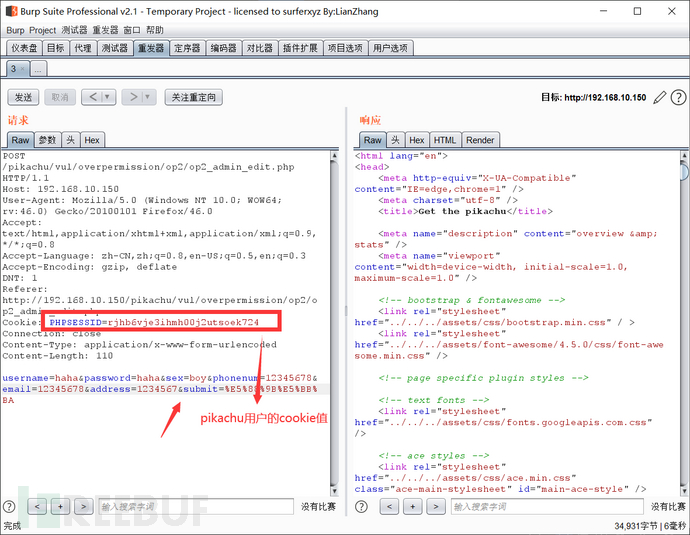690x535 pixels.
Task: Select response Render tab
Action: [x=480, y=140]
